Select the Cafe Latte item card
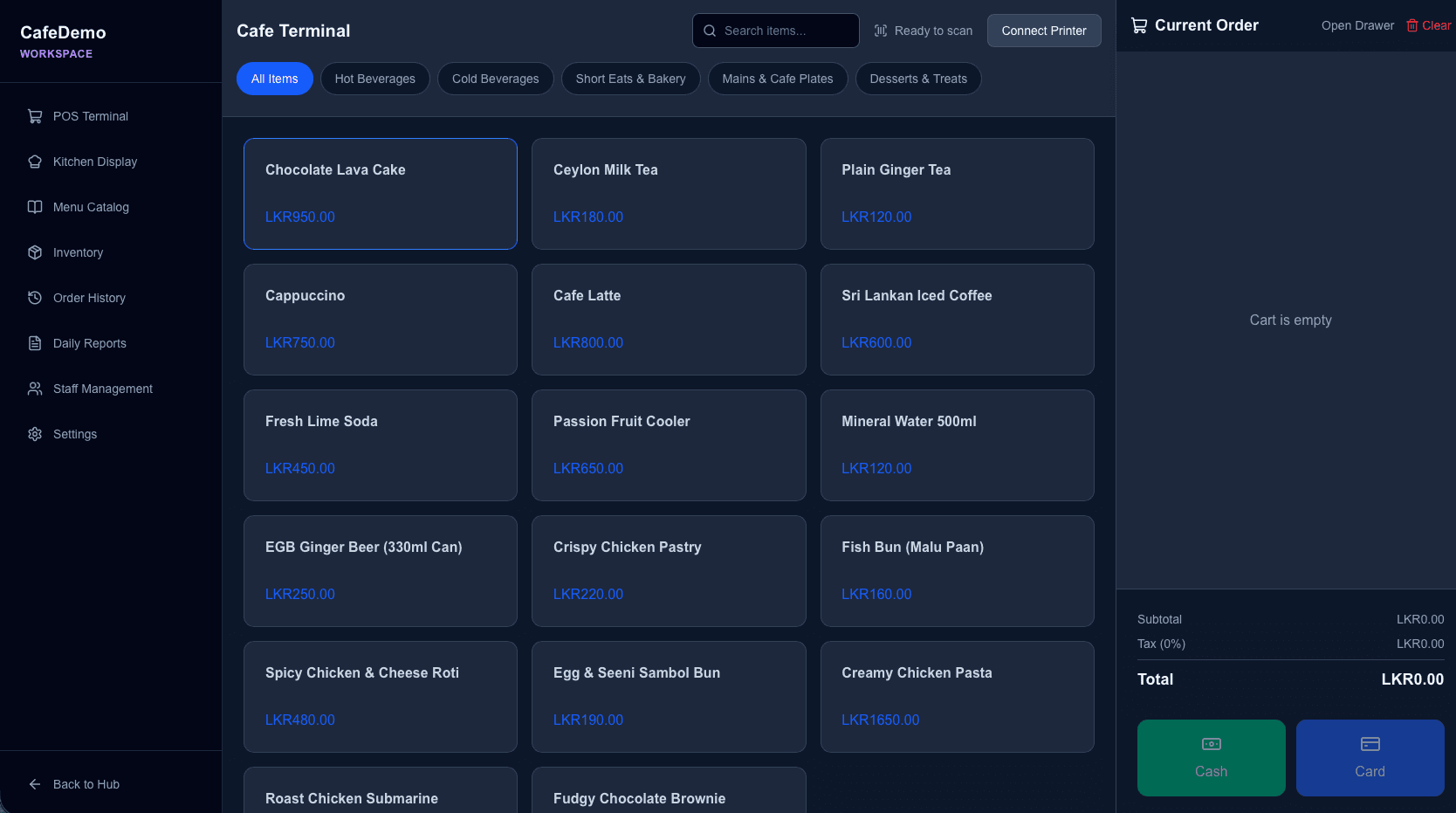Screen dimensions: 1456x813 [x=669, y=320]
